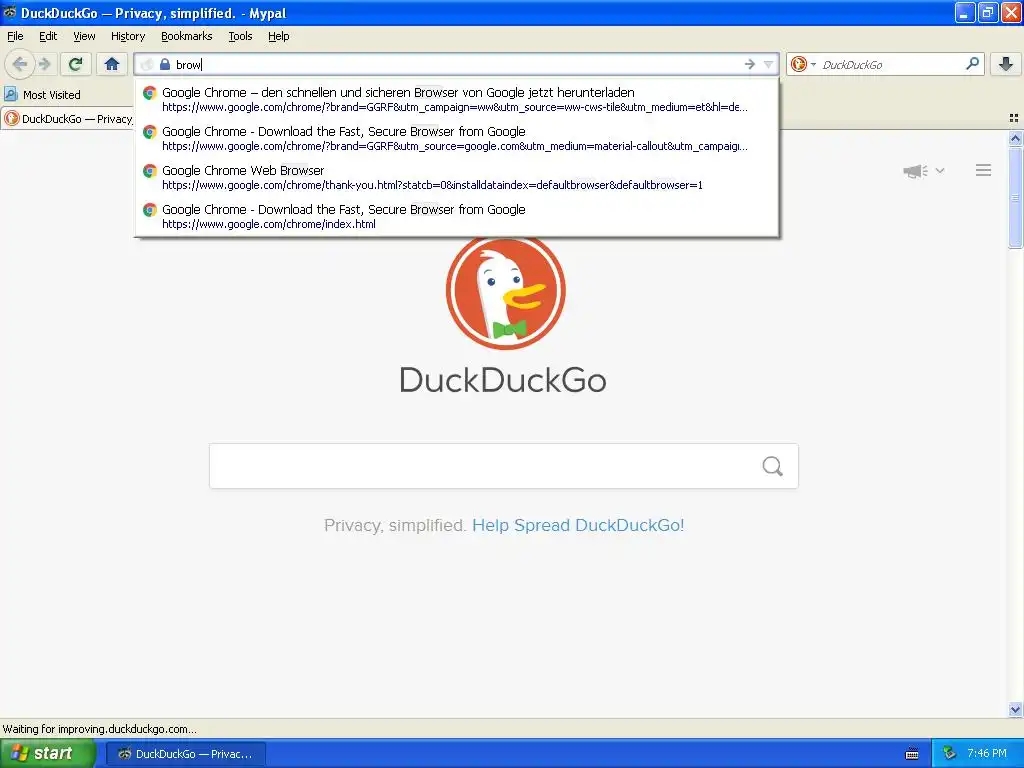
Task: Open the DuckDuckGo hamburger menu
Action: click(984, 170)
